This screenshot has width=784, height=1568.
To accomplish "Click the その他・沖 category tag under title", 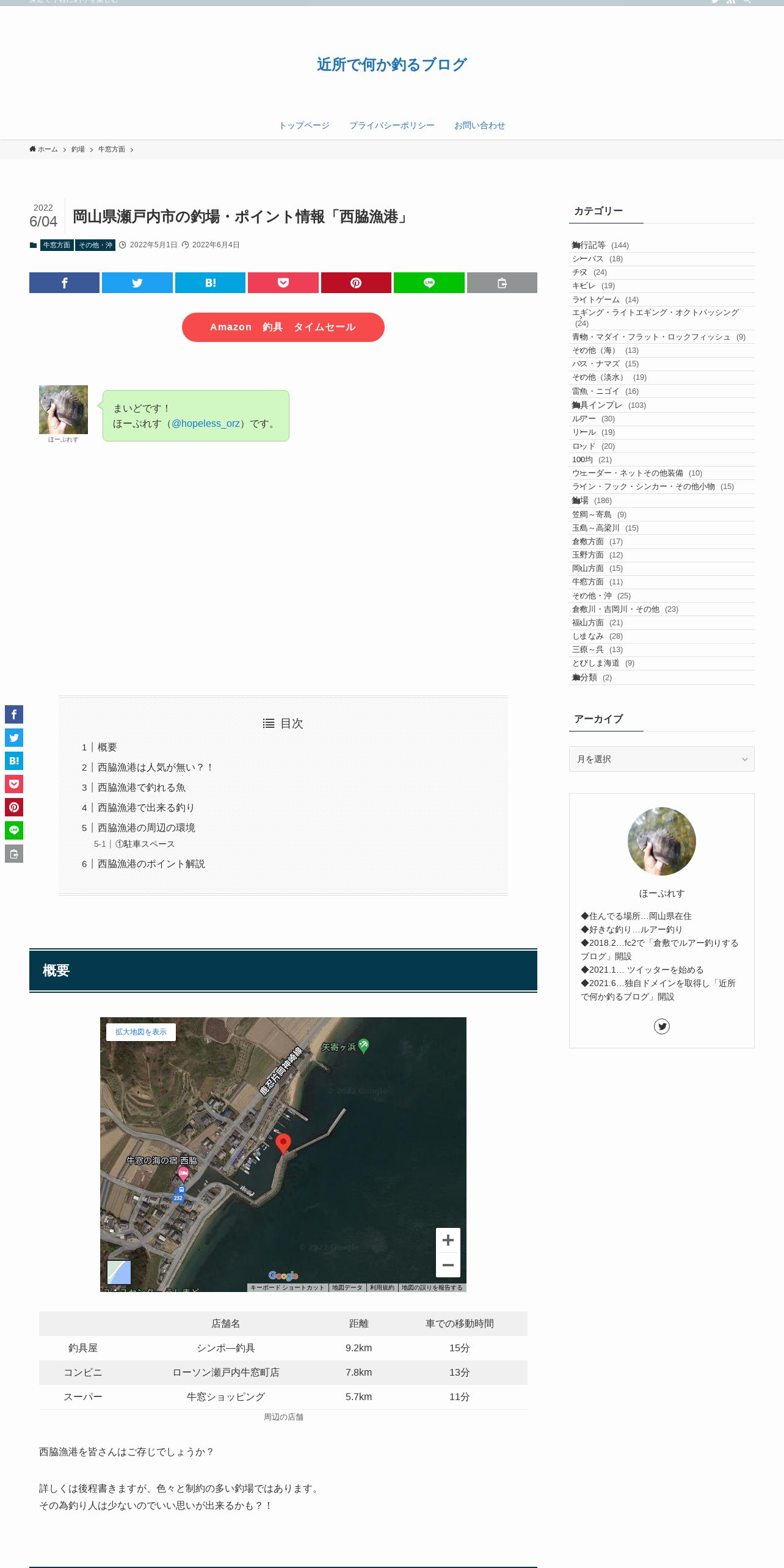I will click(95, 245).
